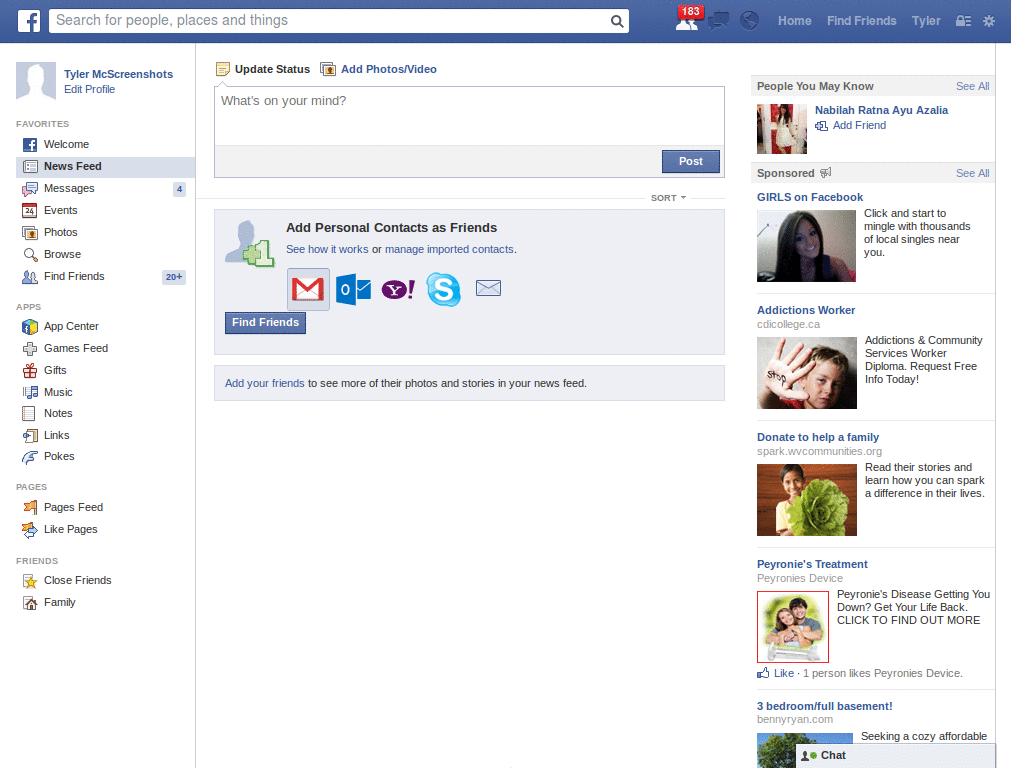Image resolution: width=1024 pixels, height=768 pixels.
Task: Click the Facebook logo icon
Action: pyautogui.click(x=28, y=21)
